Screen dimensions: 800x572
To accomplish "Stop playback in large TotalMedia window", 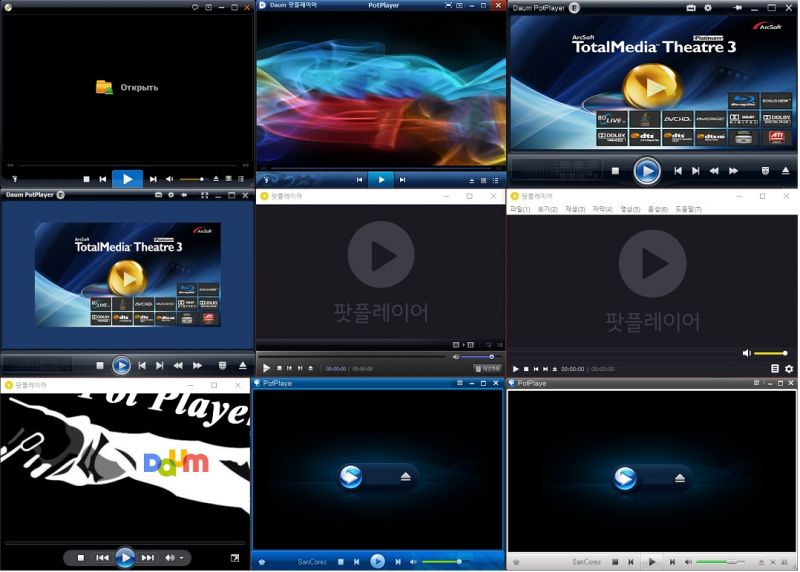I will (x=615, y=171).
